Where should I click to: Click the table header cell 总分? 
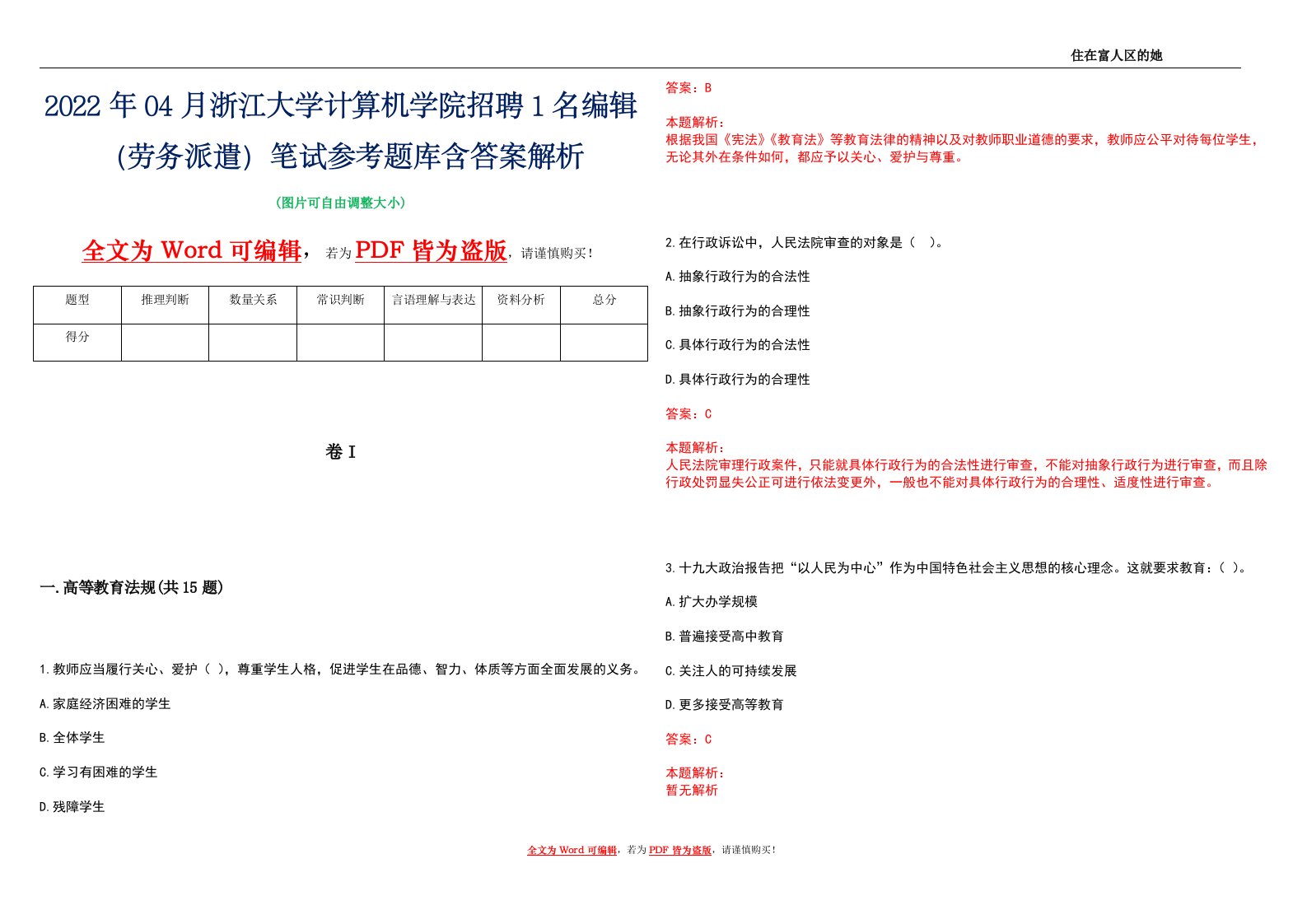604,300
